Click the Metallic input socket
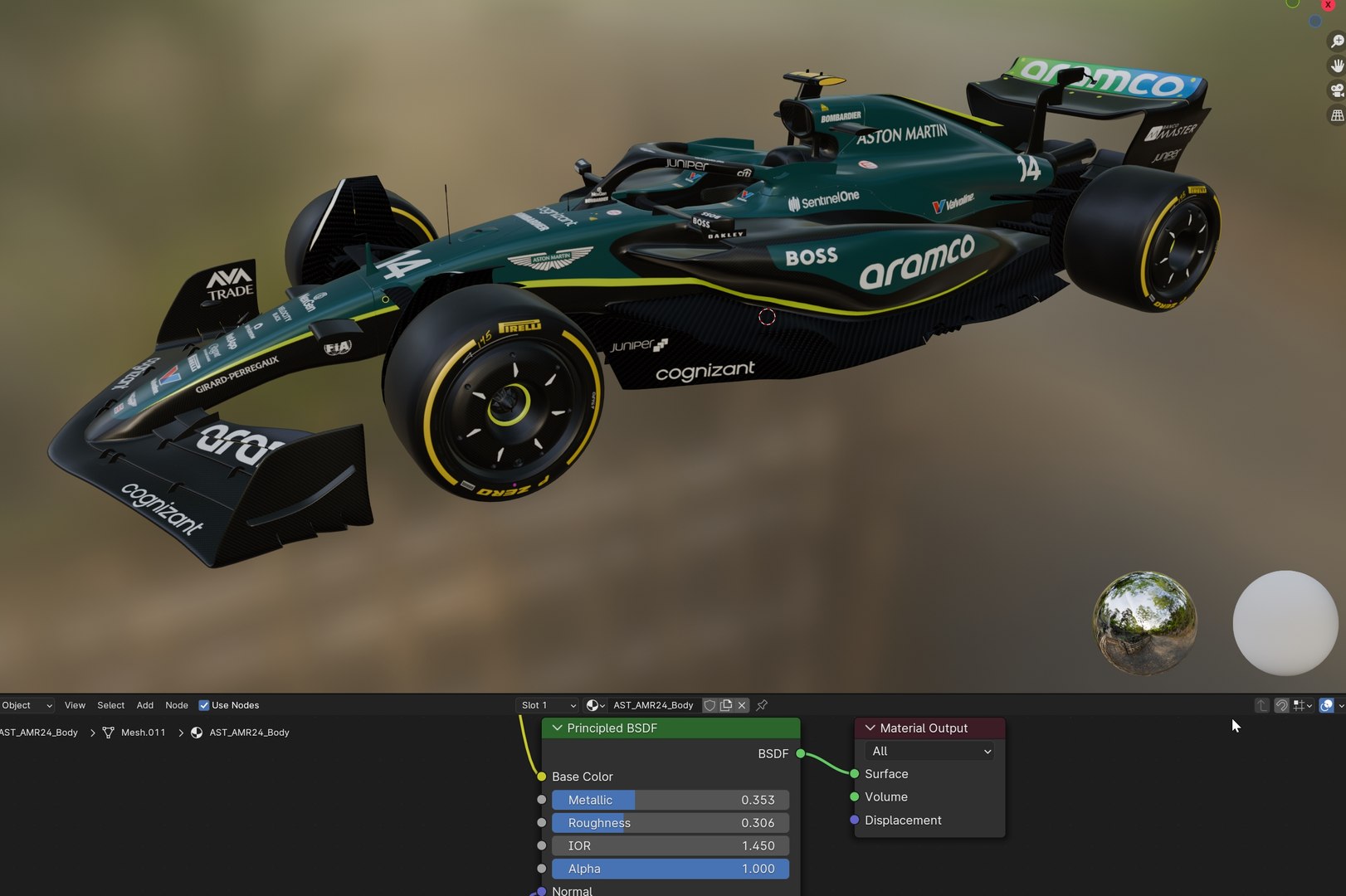The width and height of the screenshot is (1346, 896). [x=542, y=800]
